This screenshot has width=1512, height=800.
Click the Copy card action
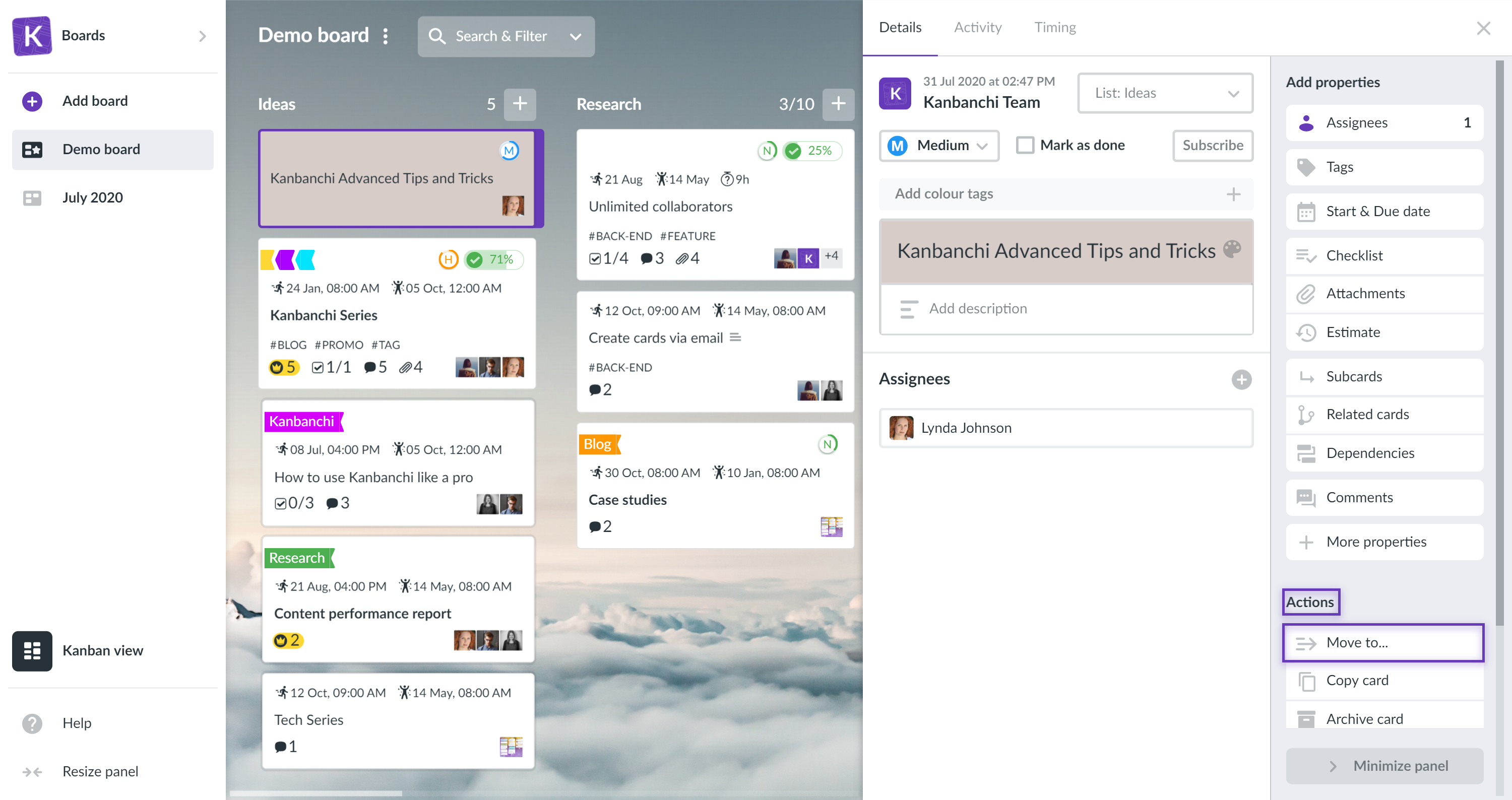(x=1384, y=680)
